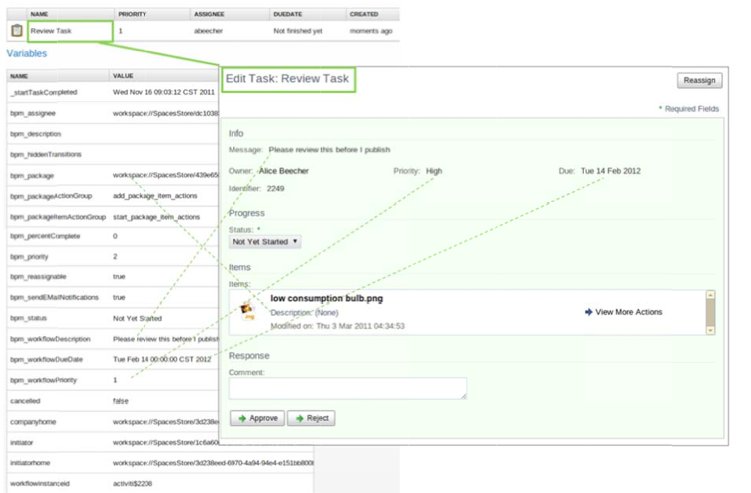Sort tasks by the ASSIGNEE column header
The image size is (751, 493).
tap(210, 15)
